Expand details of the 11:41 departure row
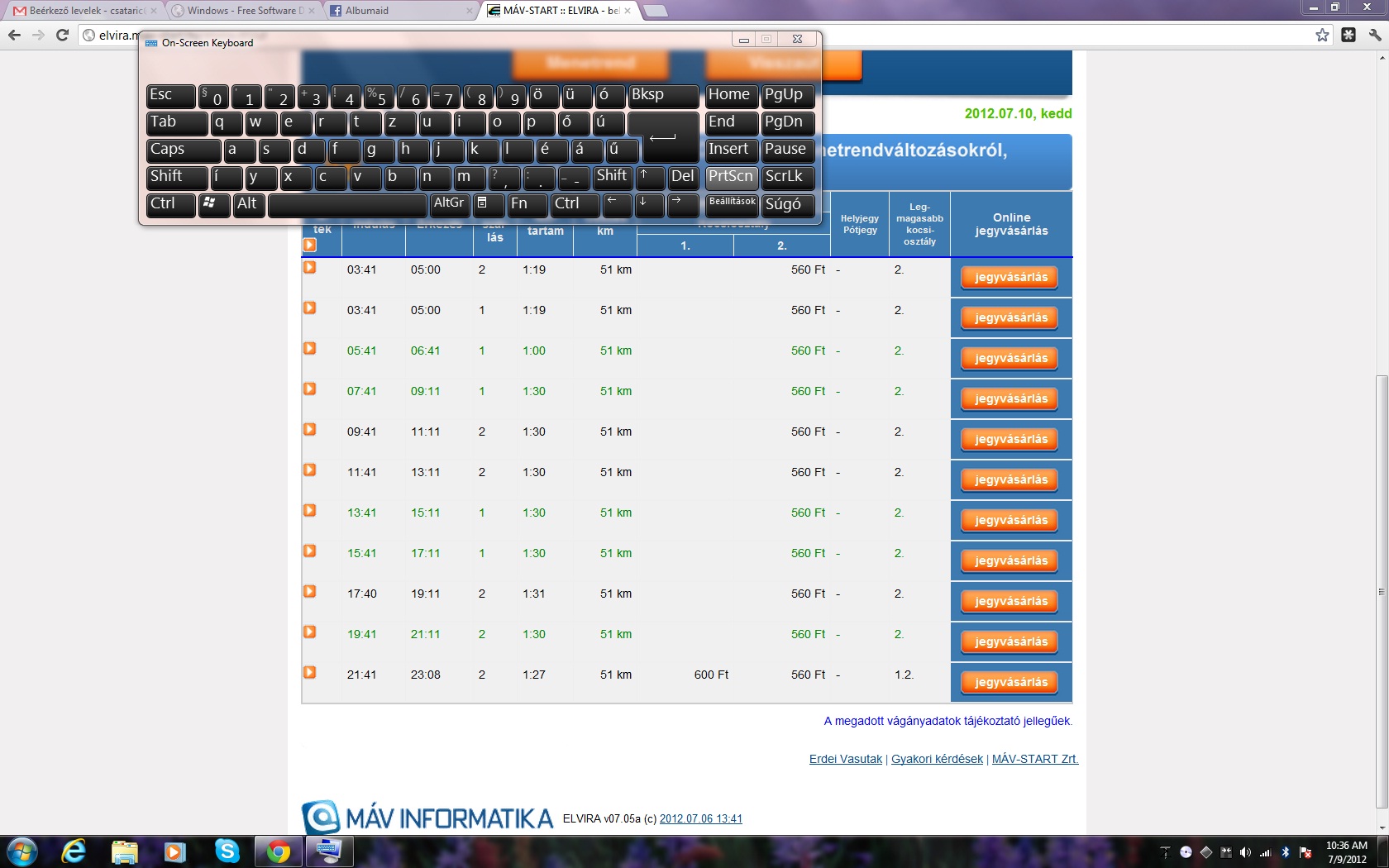This screenshot has width=1389, height=868. pyautogui.click(x=310, y=470)
